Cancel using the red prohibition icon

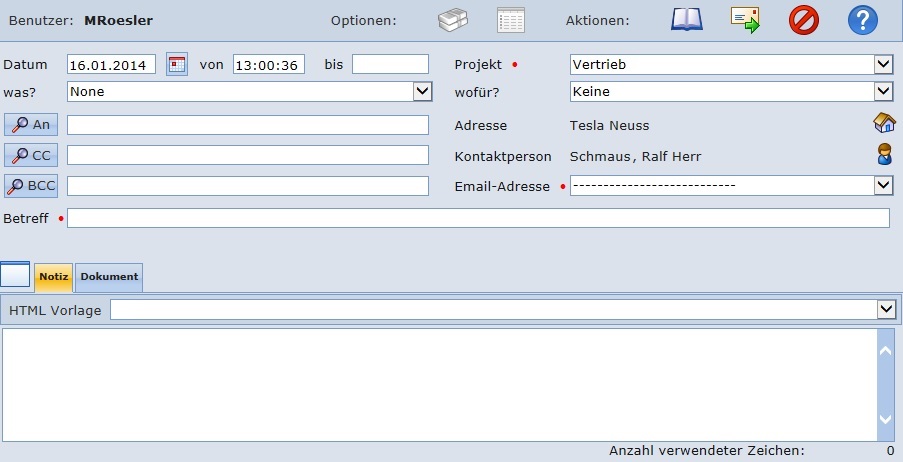point(803,20)
